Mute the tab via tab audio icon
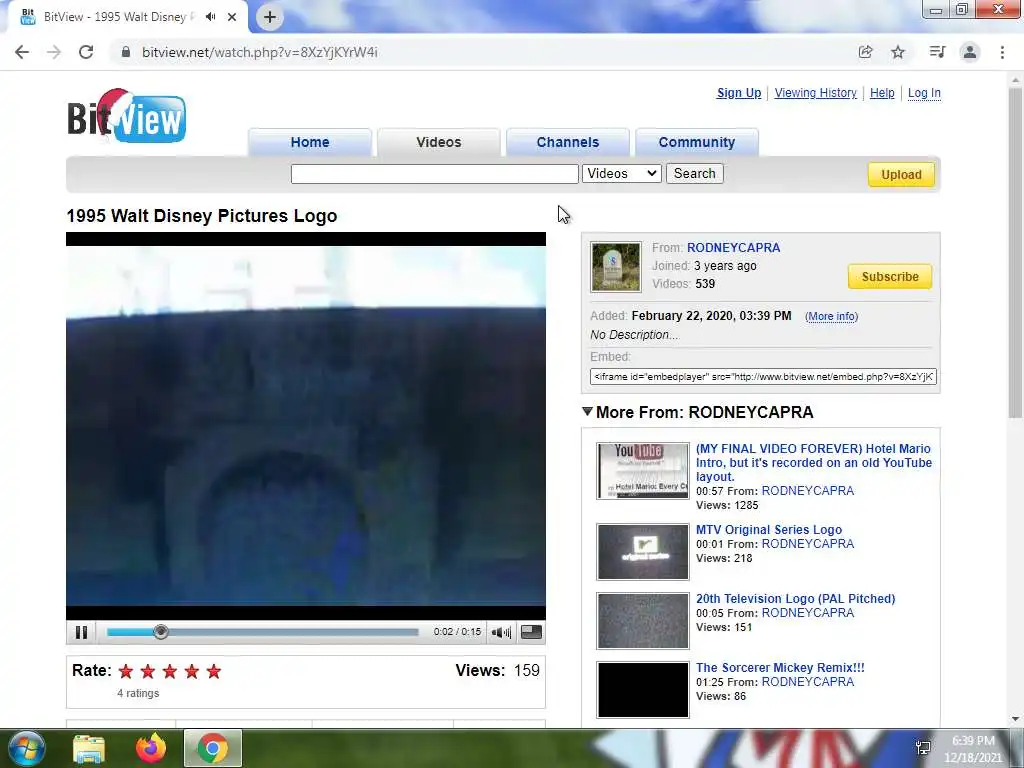 coord(210,17)
